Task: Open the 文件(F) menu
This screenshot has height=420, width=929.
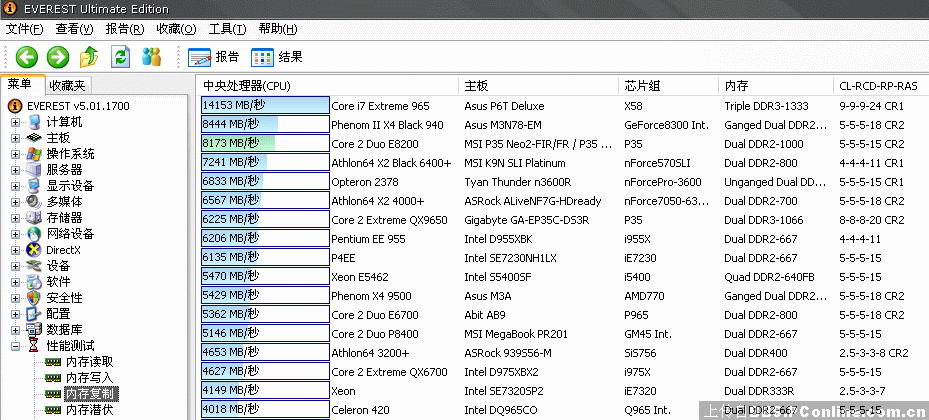Action: click(24, 29)
